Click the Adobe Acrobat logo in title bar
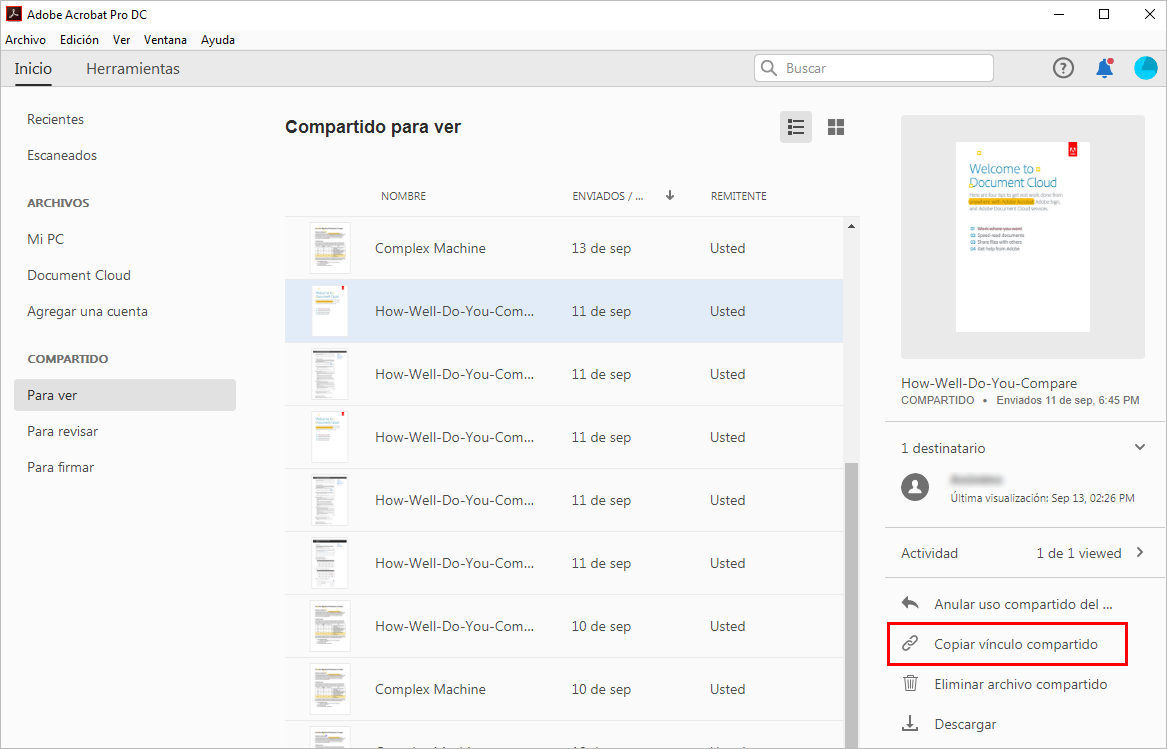This screenshot has height=749, width=1167. click(13, 13)
